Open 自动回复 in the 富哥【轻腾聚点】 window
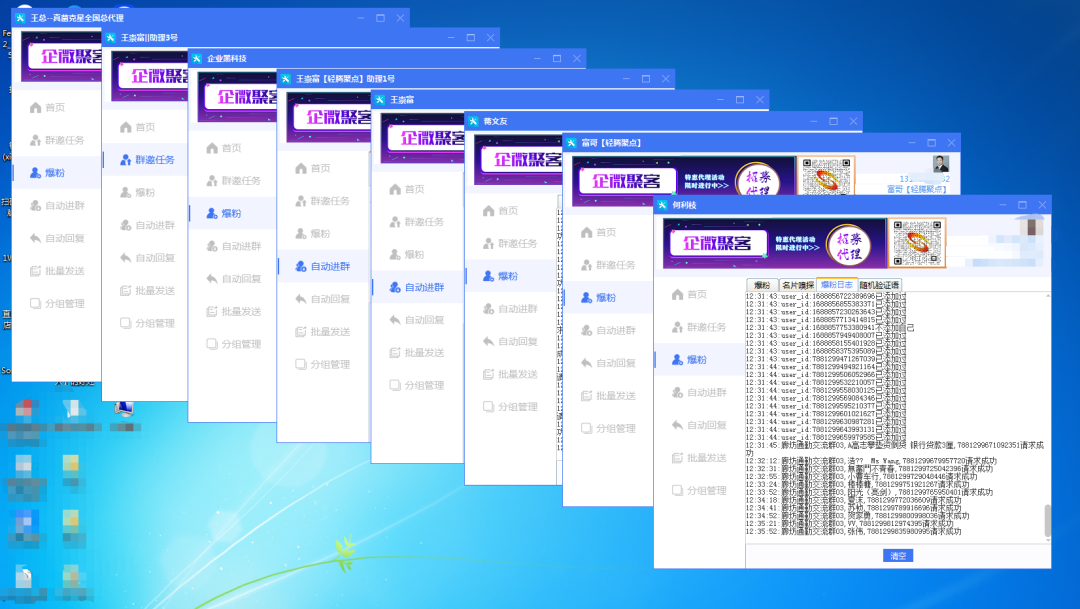This screenshot has width=1080, height=609. (608, 363)
